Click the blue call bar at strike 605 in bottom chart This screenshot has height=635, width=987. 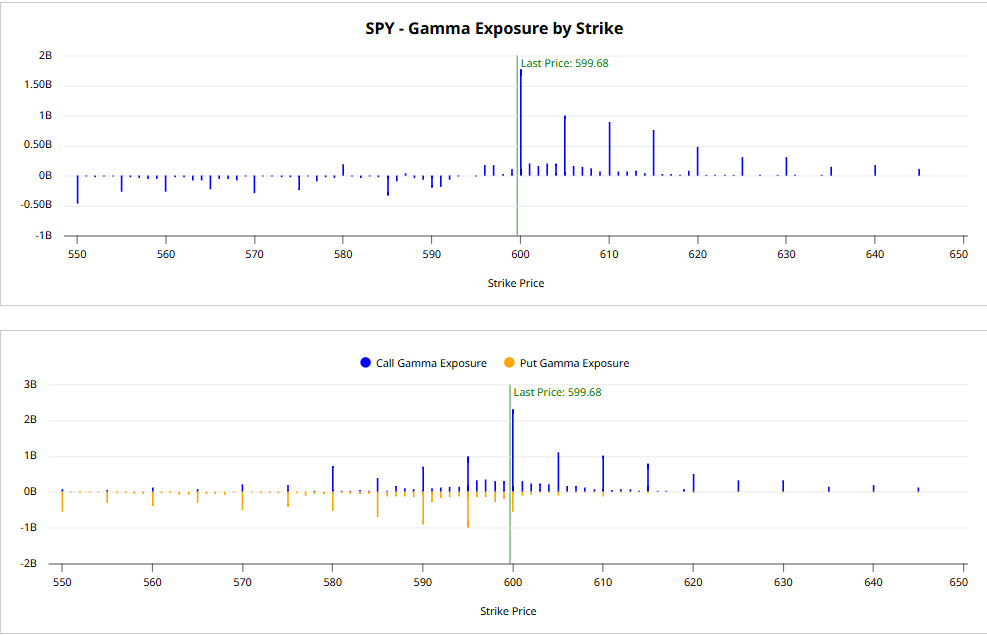558,472
